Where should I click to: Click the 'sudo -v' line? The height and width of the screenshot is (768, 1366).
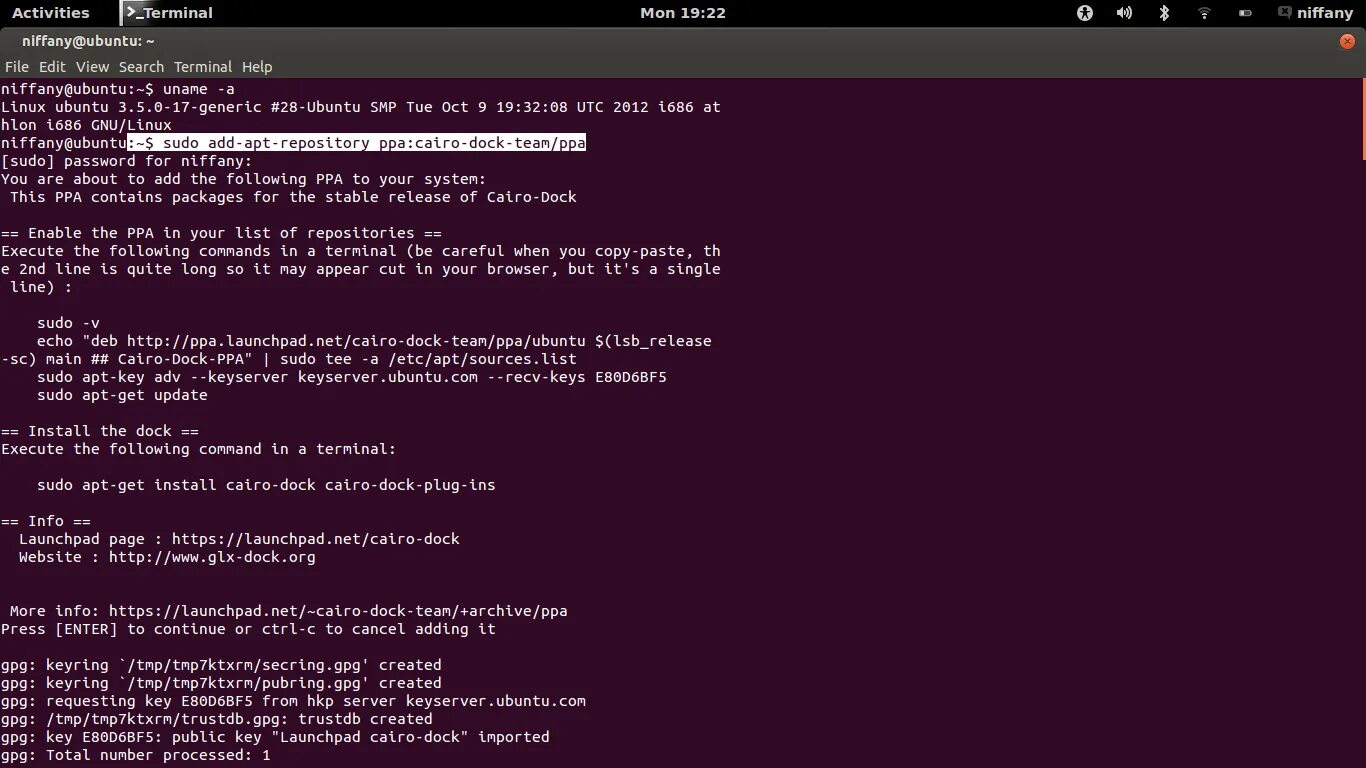(68, 323)
